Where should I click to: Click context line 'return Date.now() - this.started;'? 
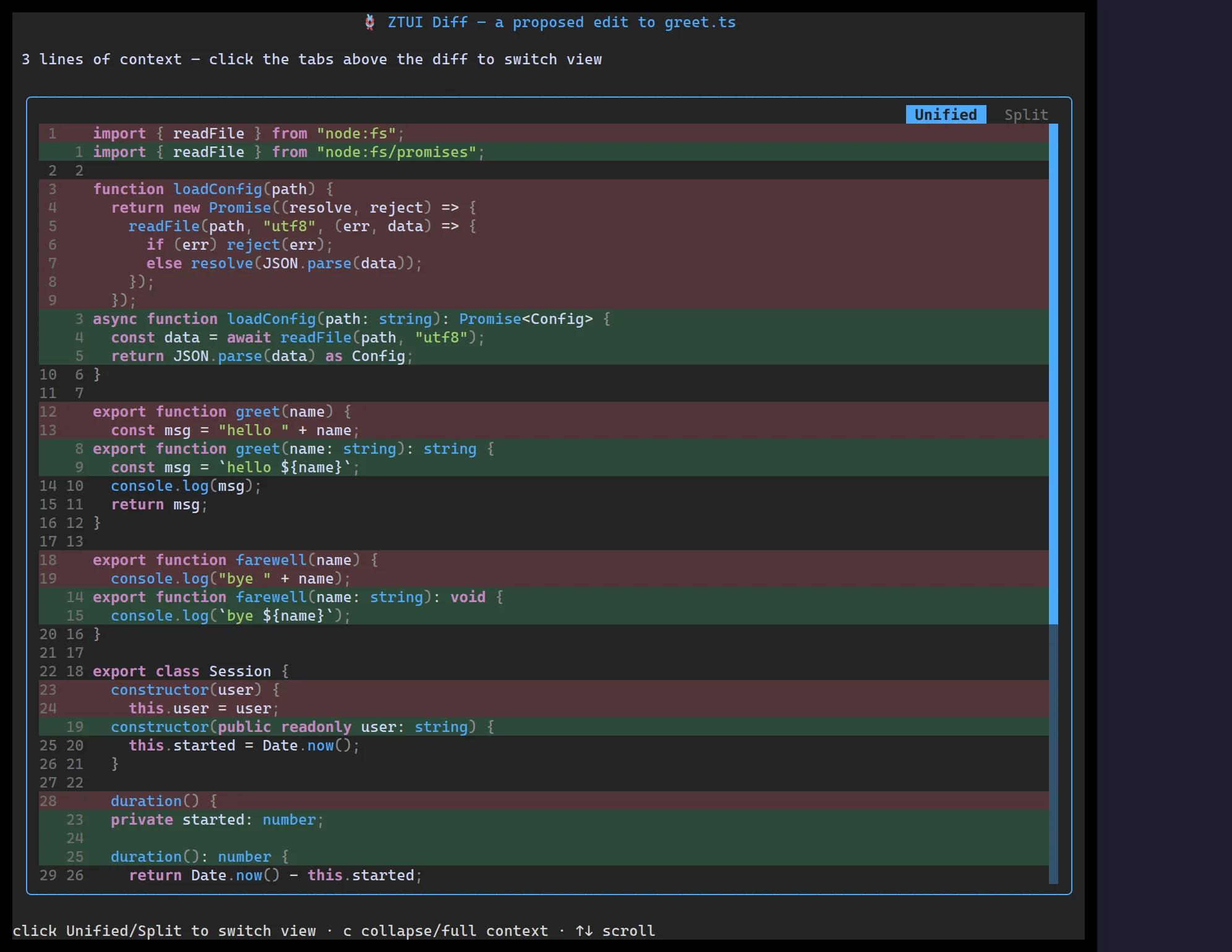click(544, 875)
